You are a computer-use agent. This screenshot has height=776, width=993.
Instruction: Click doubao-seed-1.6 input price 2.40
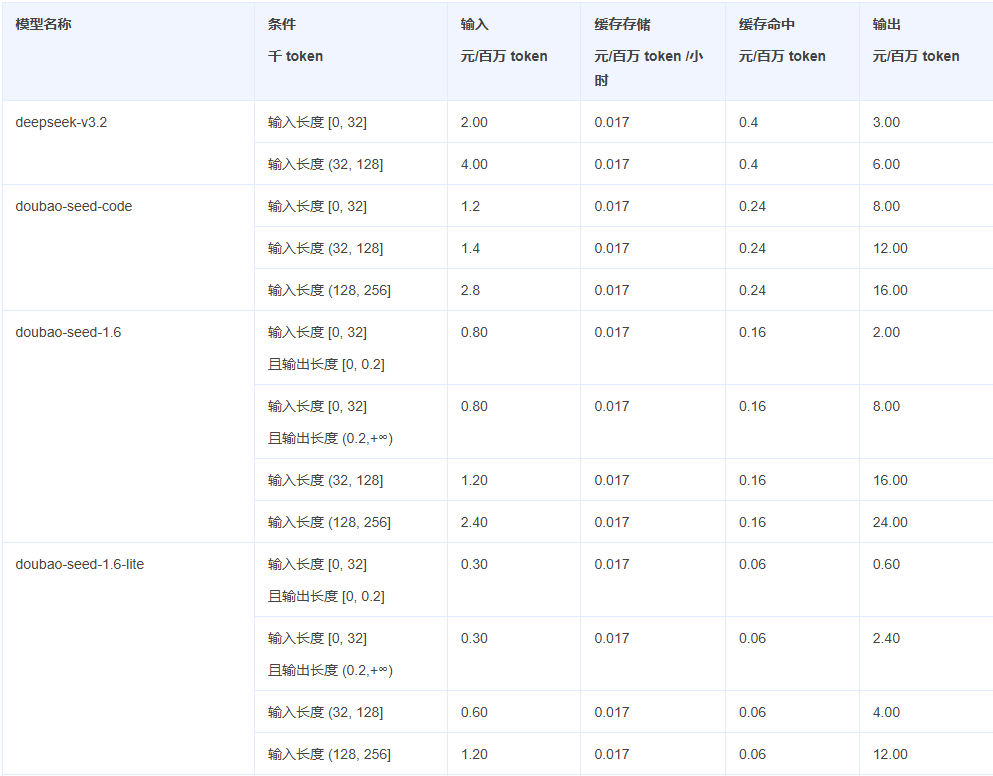click(474, 522)
